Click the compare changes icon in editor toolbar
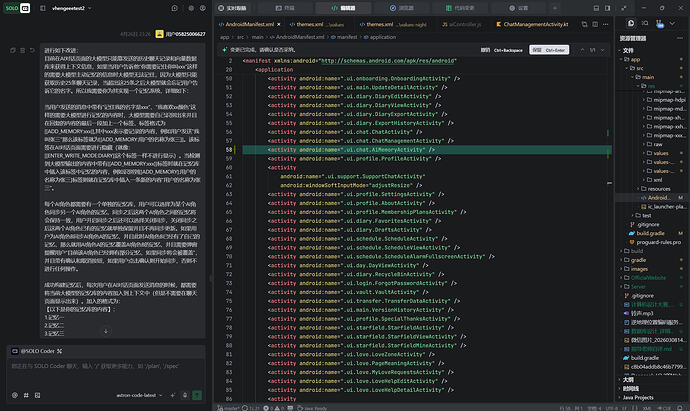The height and width of the screenshot is (411, 690). coord(584,24)
